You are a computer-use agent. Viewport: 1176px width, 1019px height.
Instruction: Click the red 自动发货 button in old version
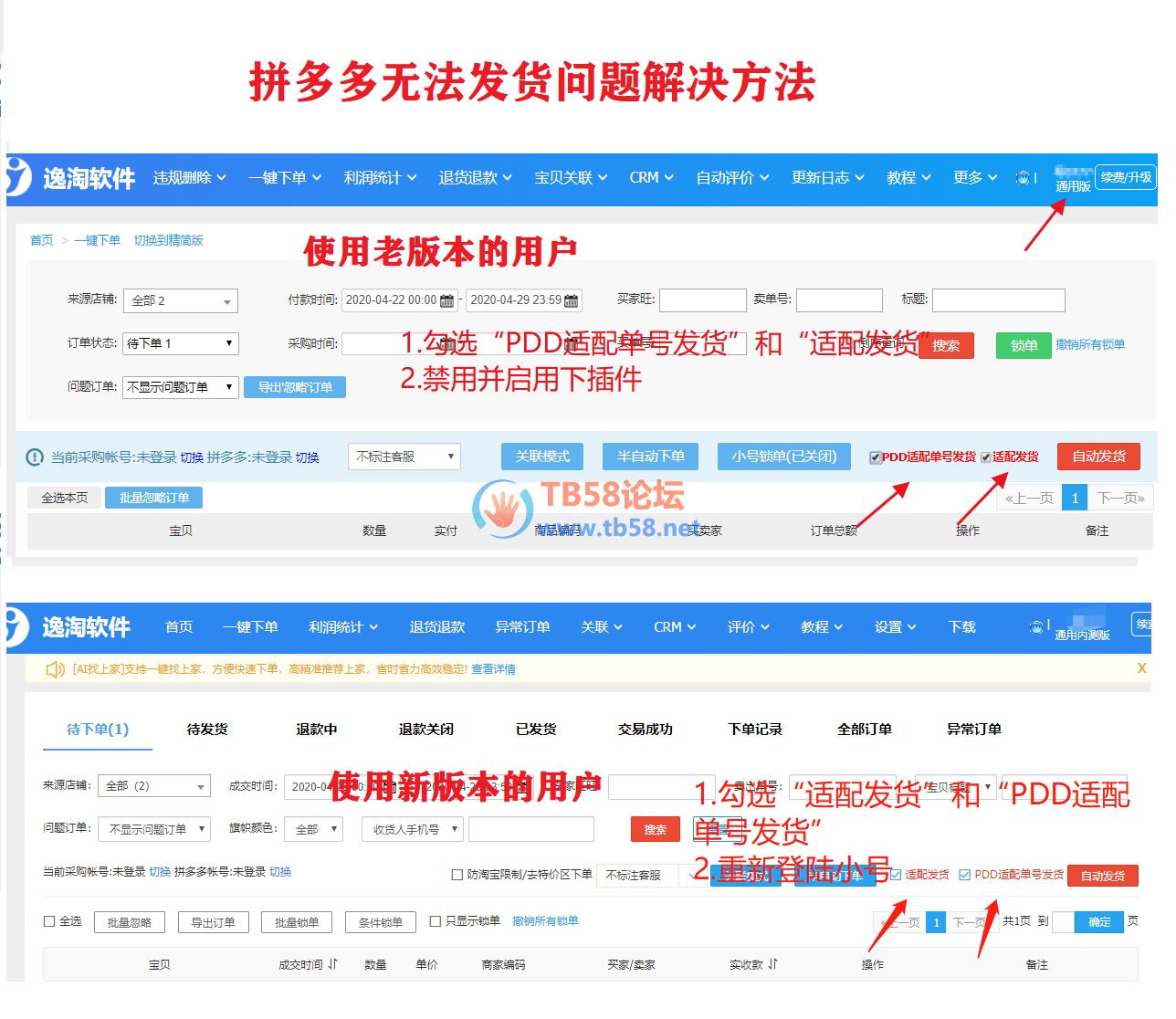coord(1098,457)
